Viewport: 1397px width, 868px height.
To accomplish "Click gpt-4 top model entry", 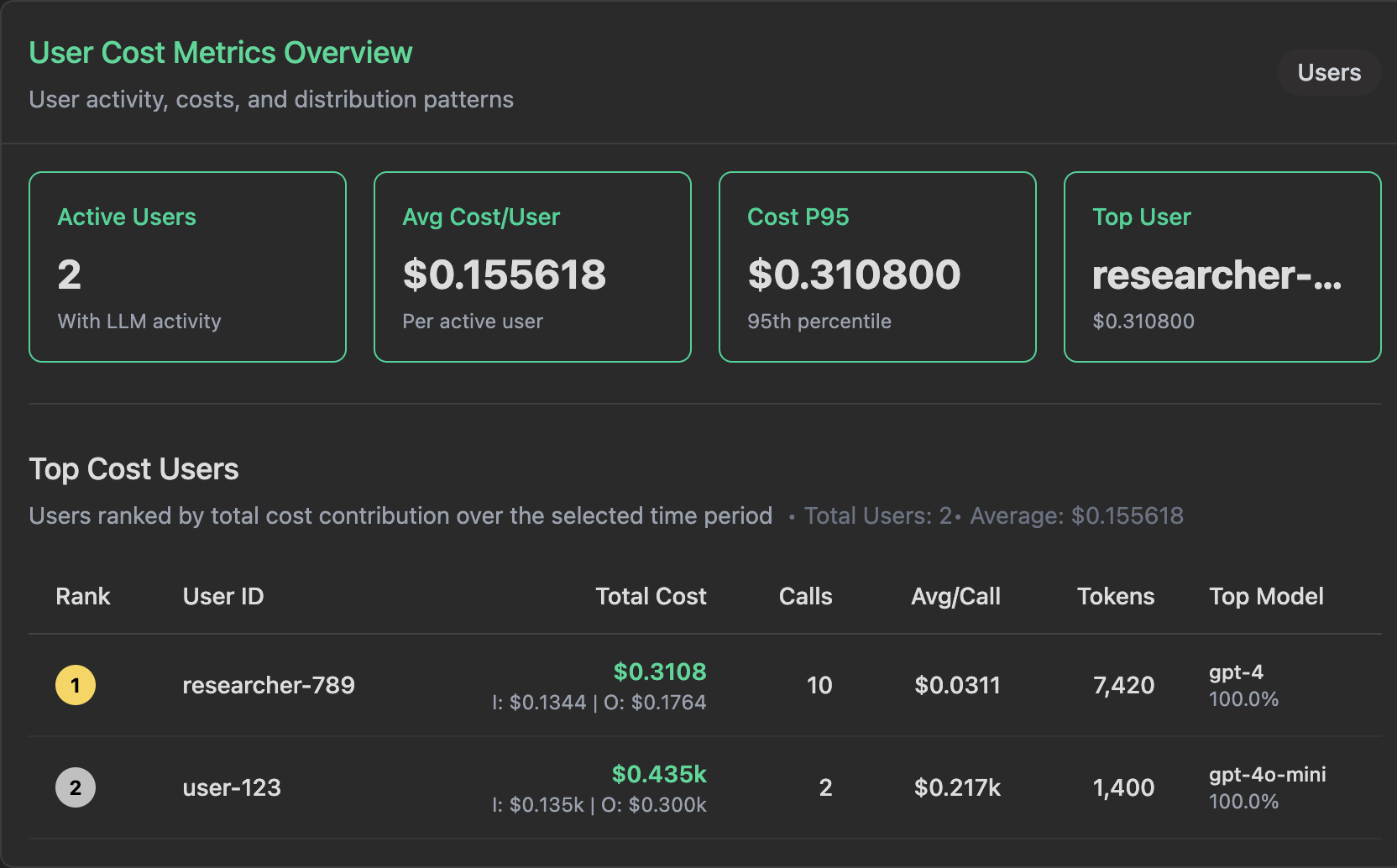I will coord(1236,672).
